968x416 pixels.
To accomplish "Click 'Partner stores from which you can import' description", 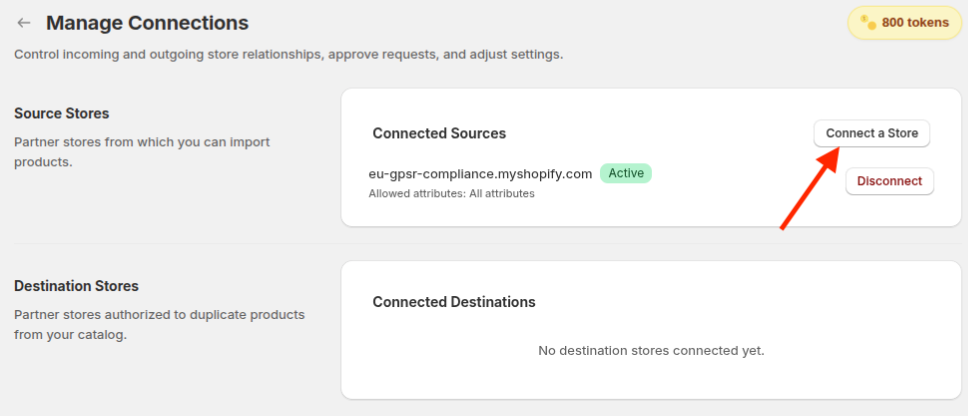I will (x=142, y=152).
